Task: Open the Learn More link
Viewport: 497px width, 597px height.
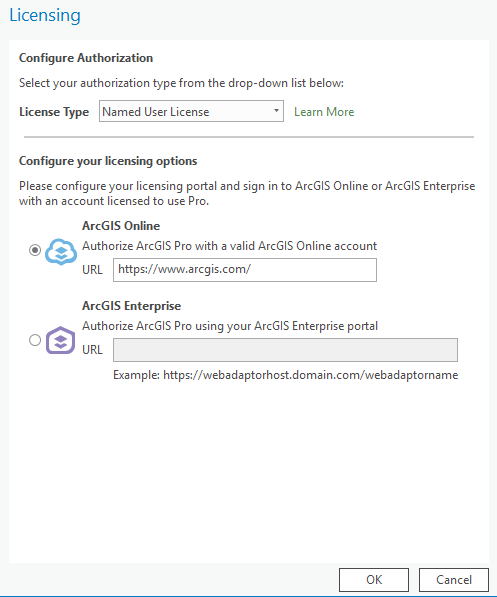Action: click(x=324, y=112)
